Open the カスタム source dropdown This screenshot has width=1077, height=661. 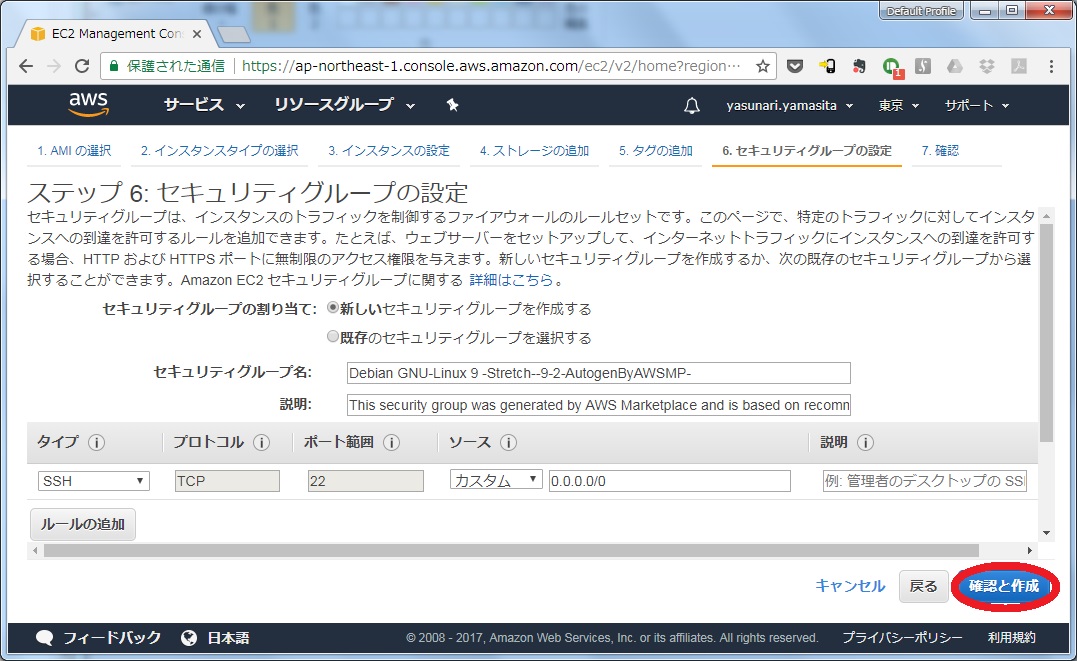pyautogui.click(x=496, y=480)
